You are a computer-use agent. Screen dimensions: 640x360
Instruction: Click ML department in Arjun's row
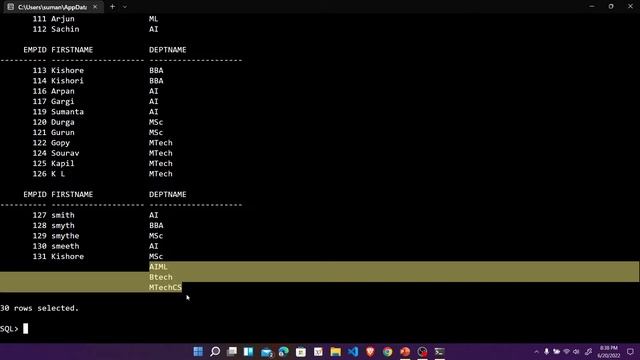[153, 19]
